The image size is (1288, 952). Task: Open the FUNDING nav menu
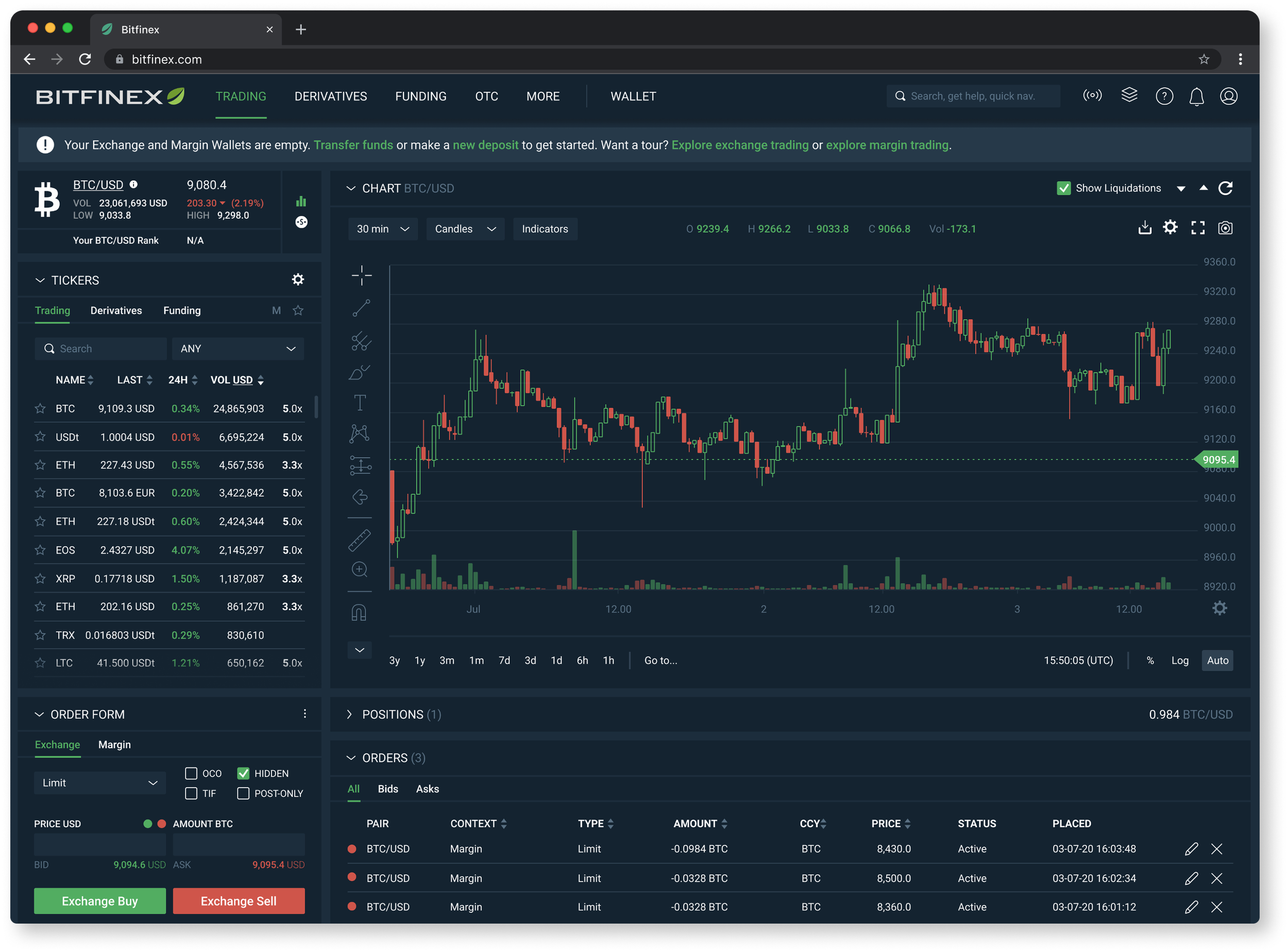(420, 96)
